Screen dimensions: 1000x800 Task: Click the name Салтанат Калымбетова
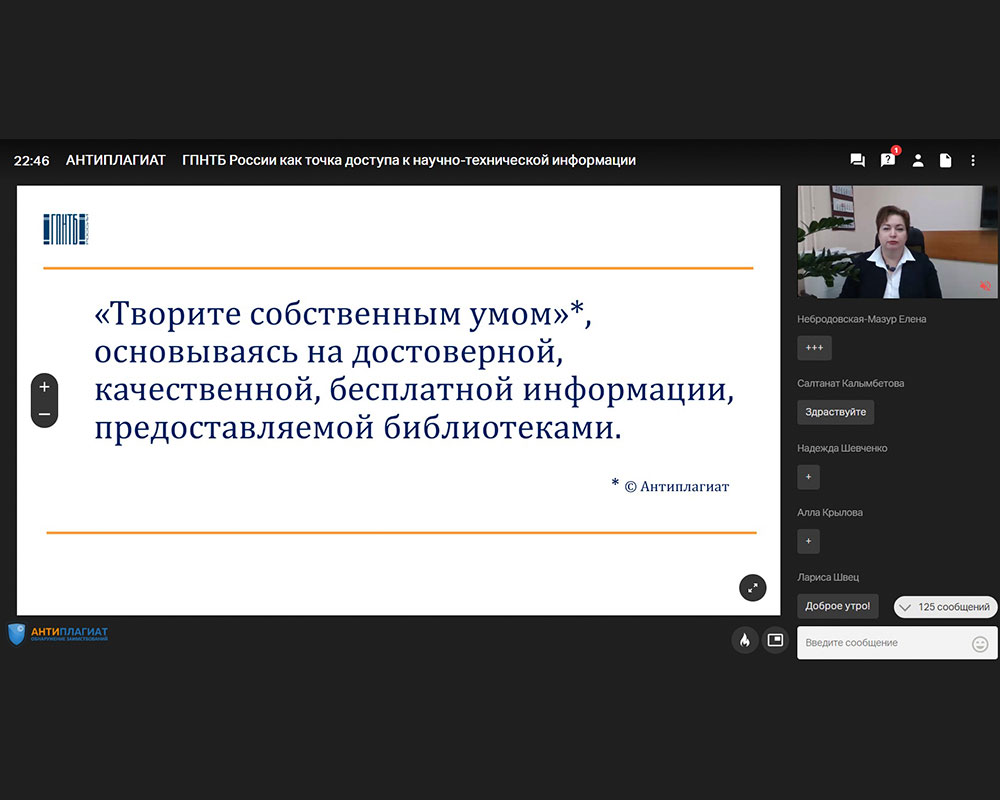(851, 383)
